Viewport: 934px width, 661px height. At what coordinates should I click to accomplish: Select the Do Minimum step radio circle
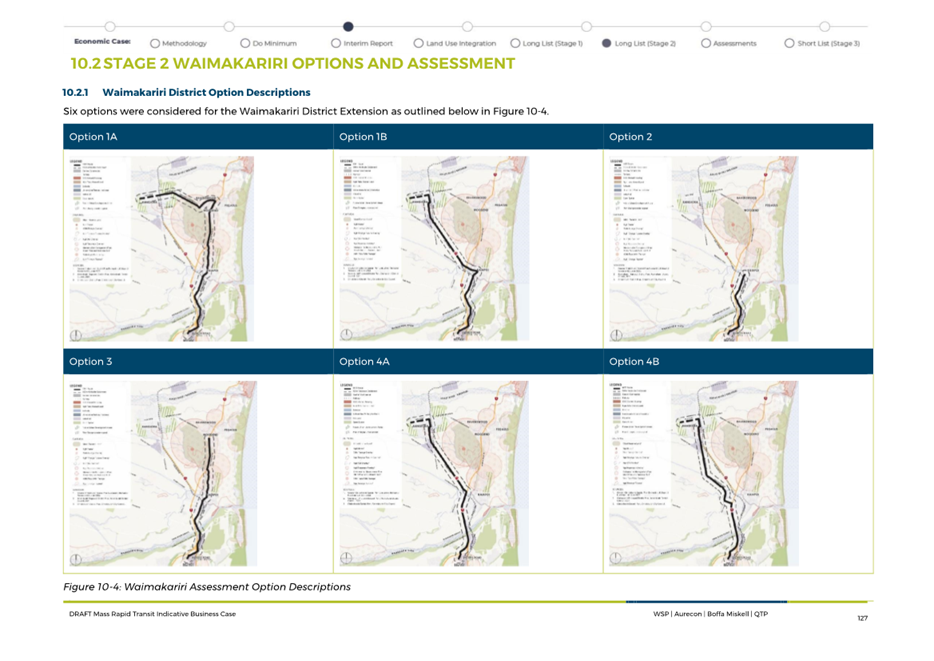click(245, 43)
